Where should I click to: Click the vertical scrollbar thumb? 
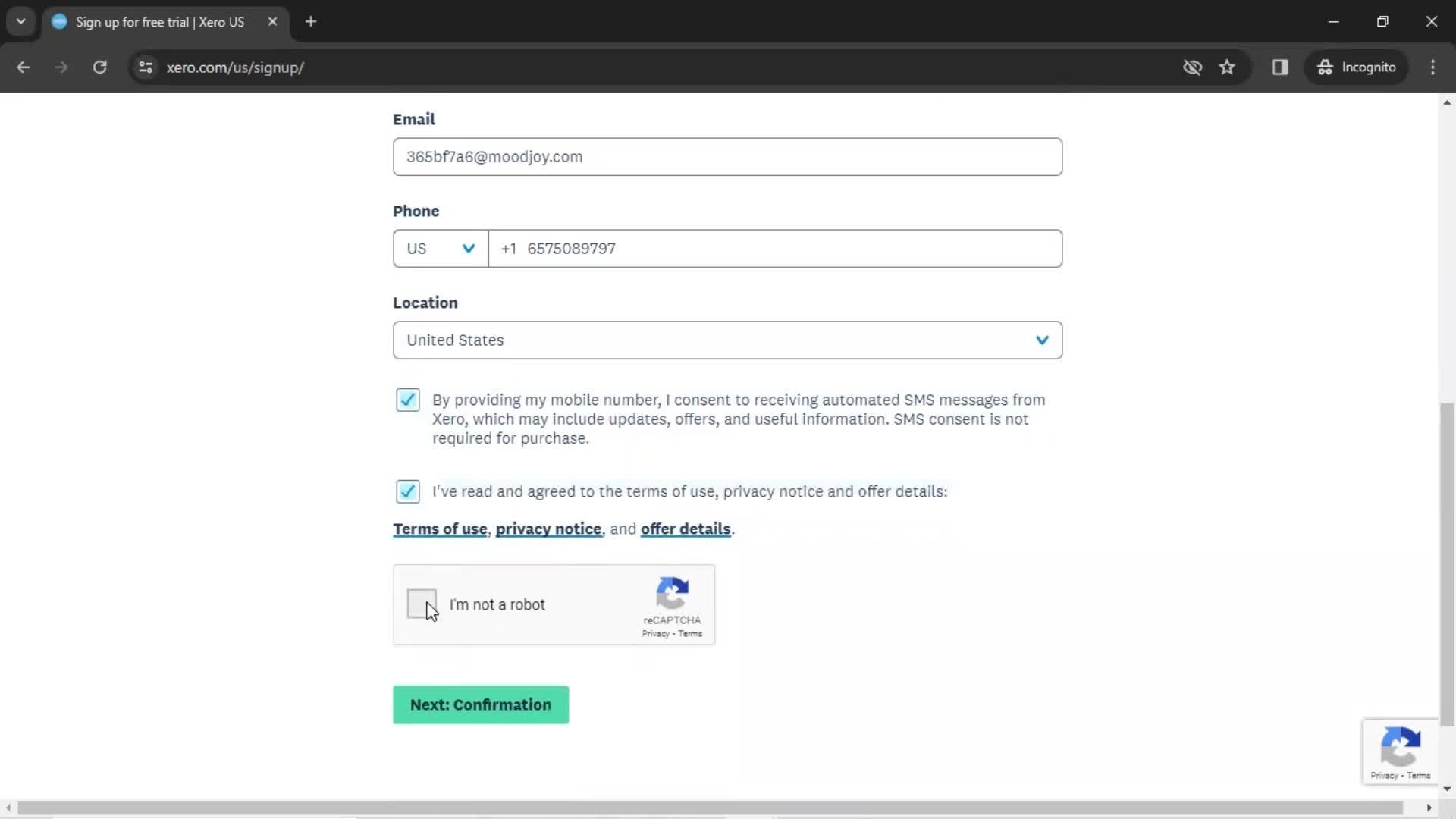[1447, 565]
